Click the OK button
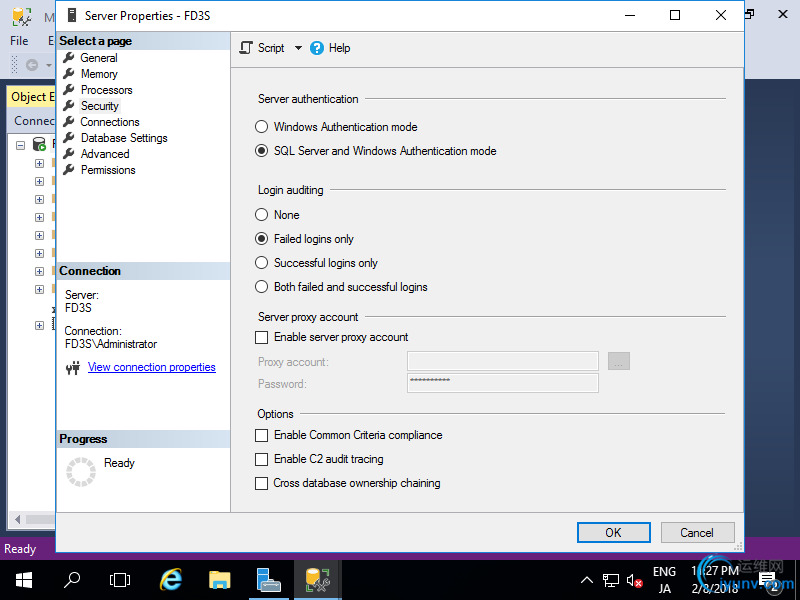The width and height of the screenshot is (800, 600). (614, 533)
